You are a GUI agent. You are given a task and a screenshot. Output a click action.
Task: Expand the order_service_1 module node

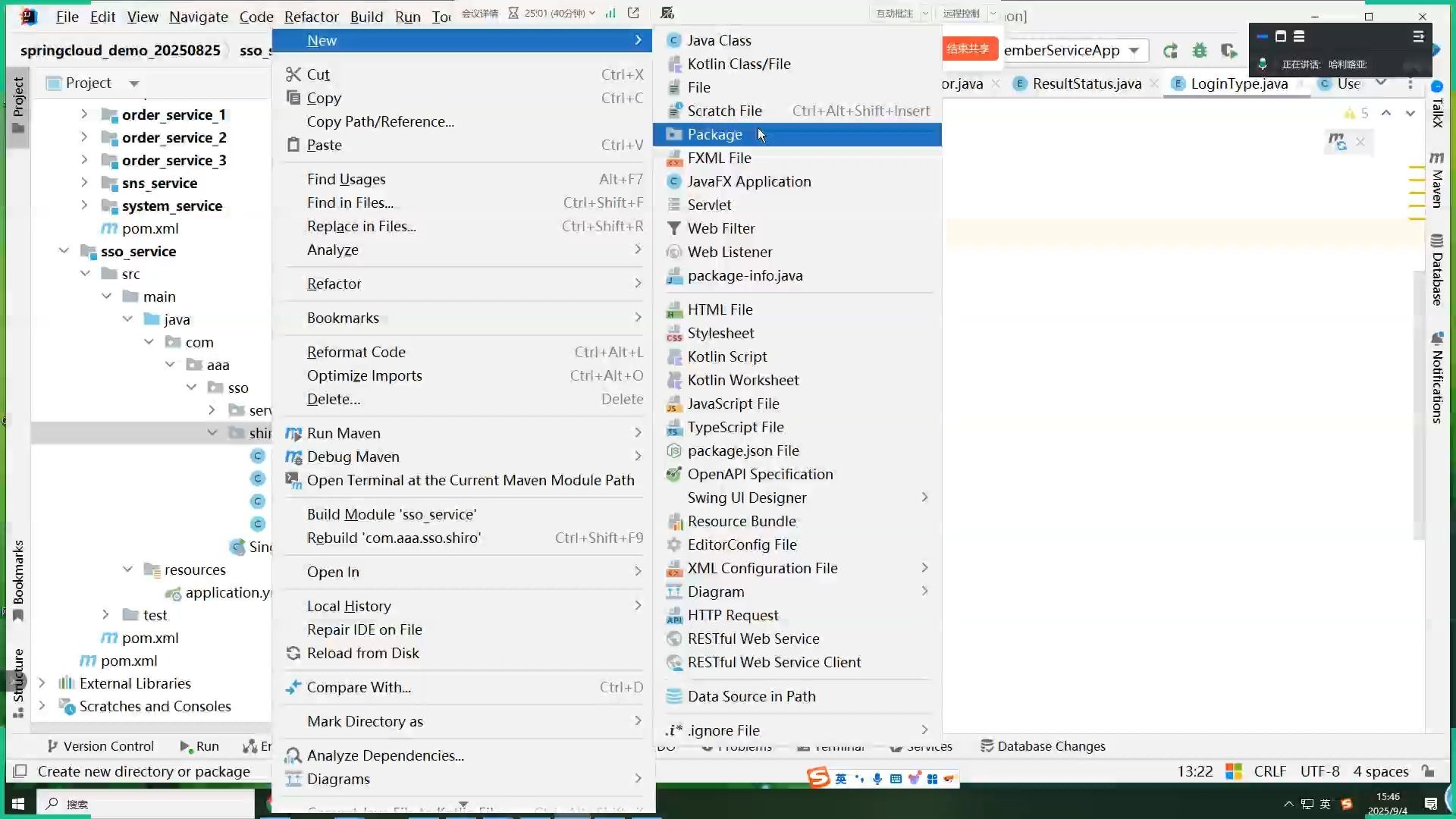tap(84, 115)
